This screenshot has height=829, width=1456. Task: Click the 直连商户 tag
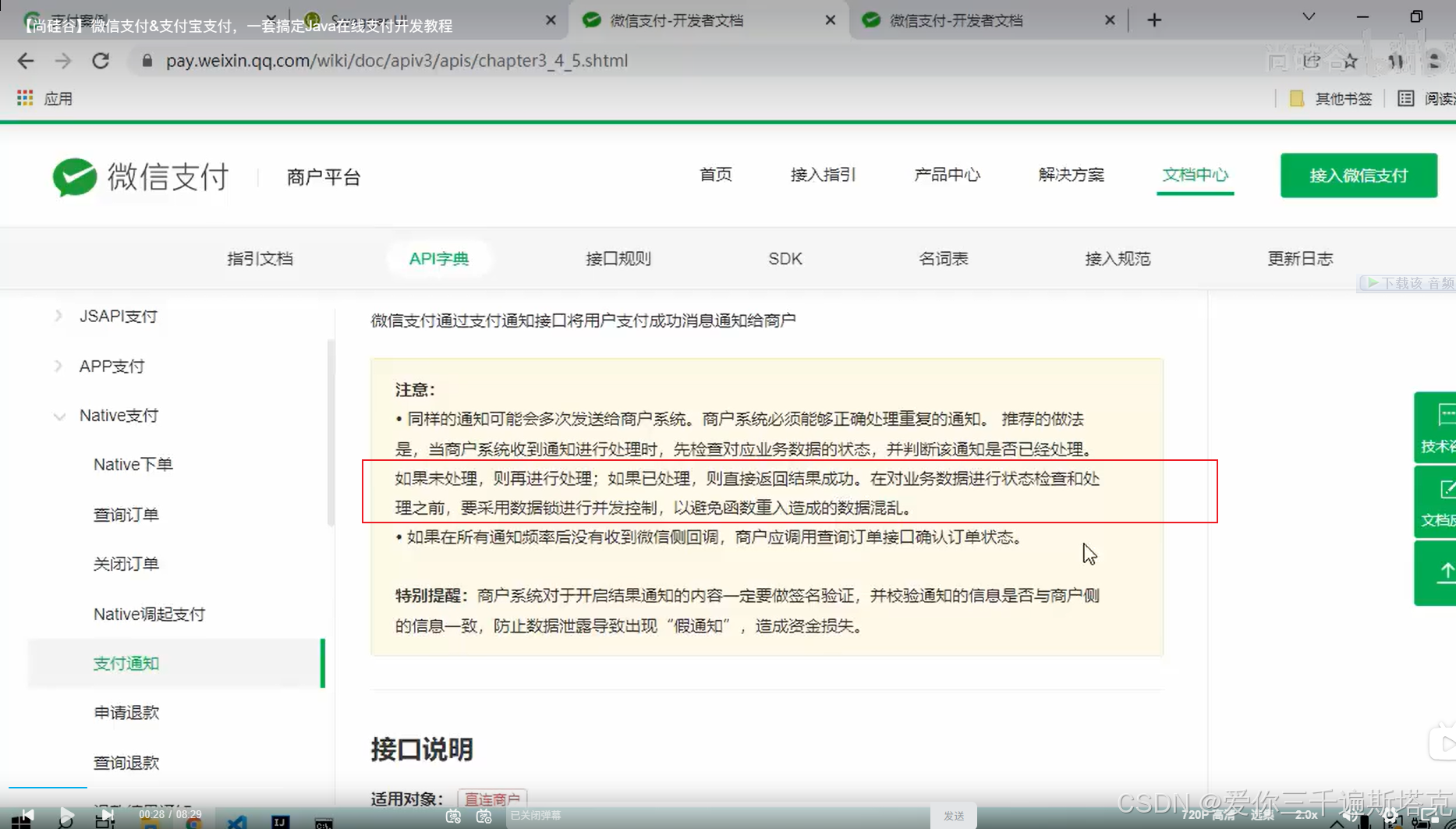[x=492, y=799]
